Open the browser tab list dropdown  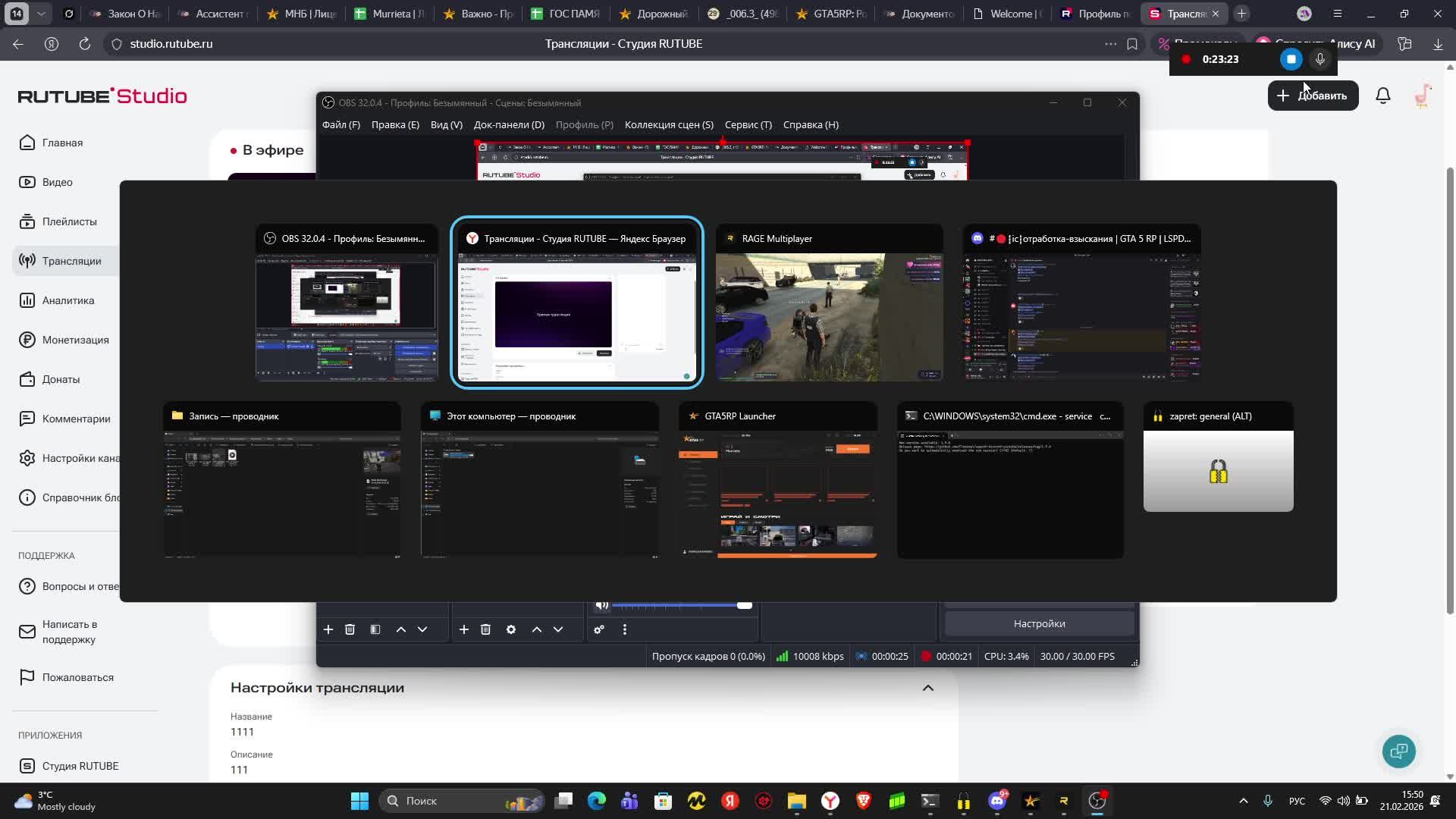[41, 14]
